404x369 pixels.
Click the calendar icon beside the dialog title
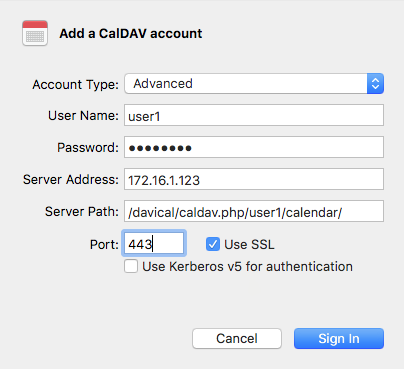[35, 33]
